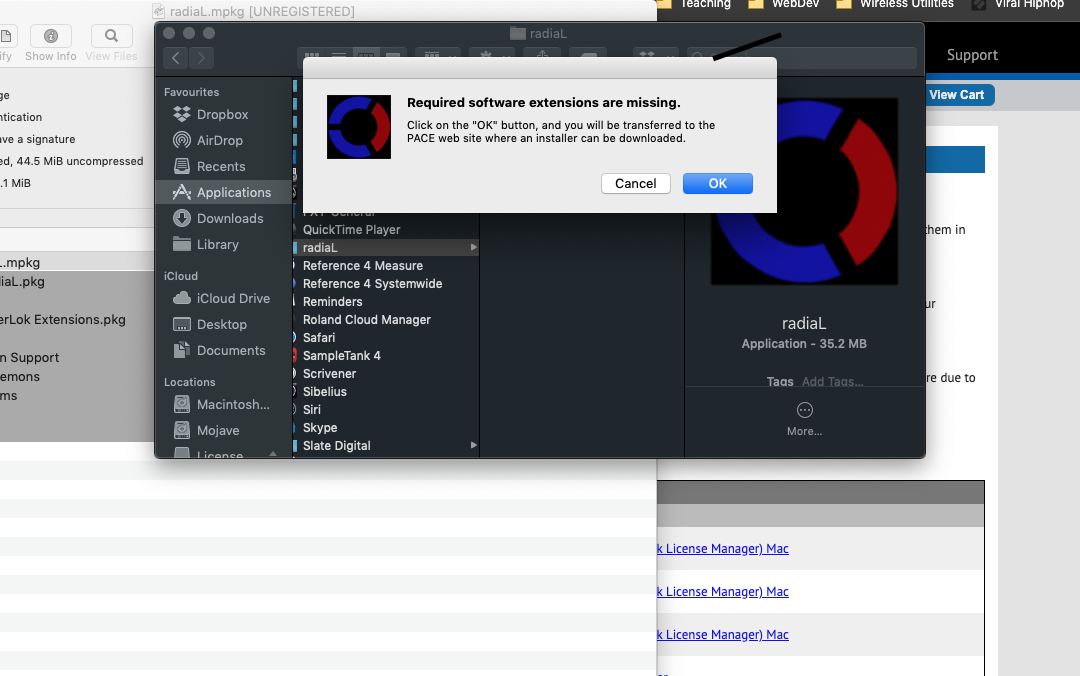Open first License Manager Mac link
This screenshot has height=676, width=1080.
pos(723,549)
